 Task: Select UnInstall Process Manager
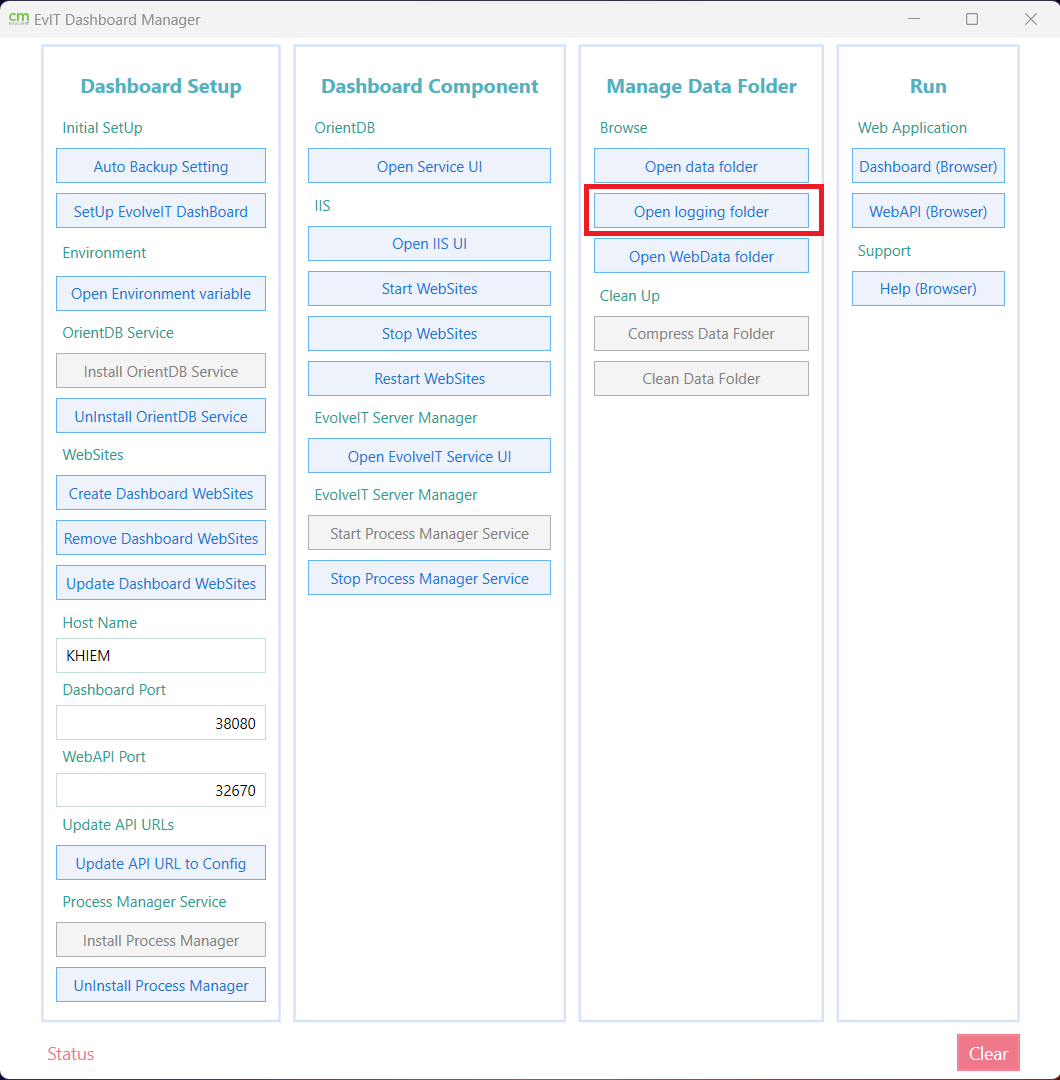(160, 985)
